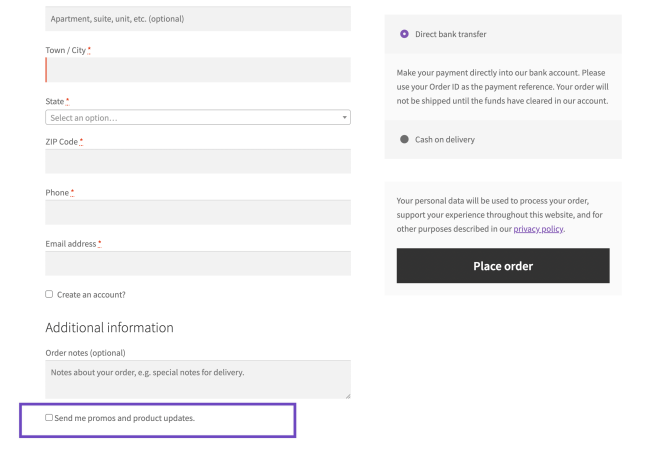Viewport: 650px width, 457px height.
Task: Click the Town / City field label
Action: 66,50
